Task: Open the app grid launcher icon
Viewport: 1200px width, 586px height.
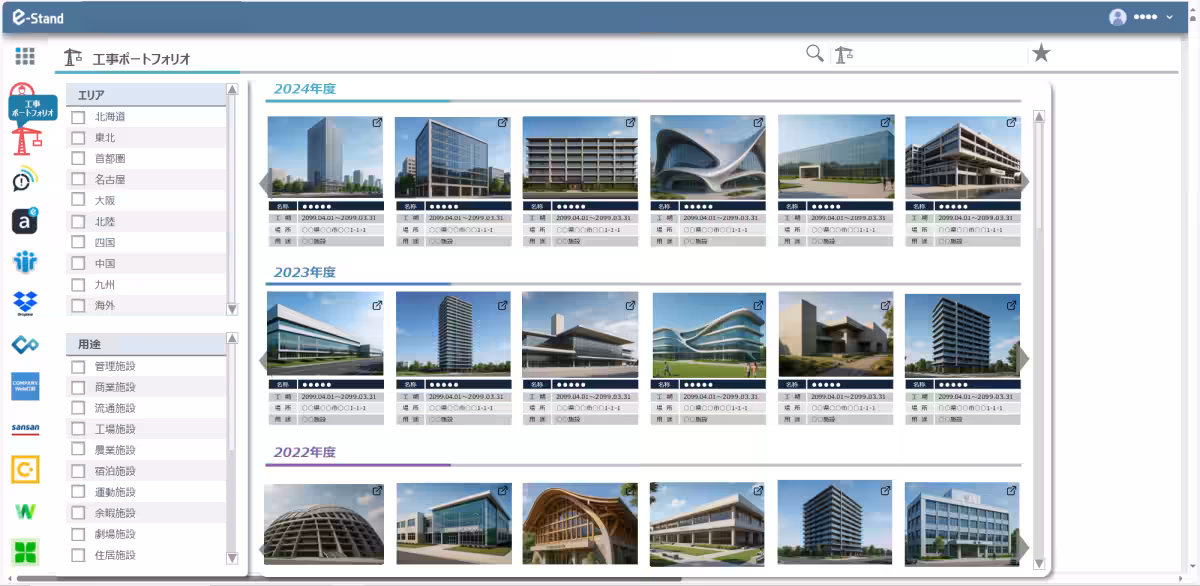Action: tap(25, 57)
